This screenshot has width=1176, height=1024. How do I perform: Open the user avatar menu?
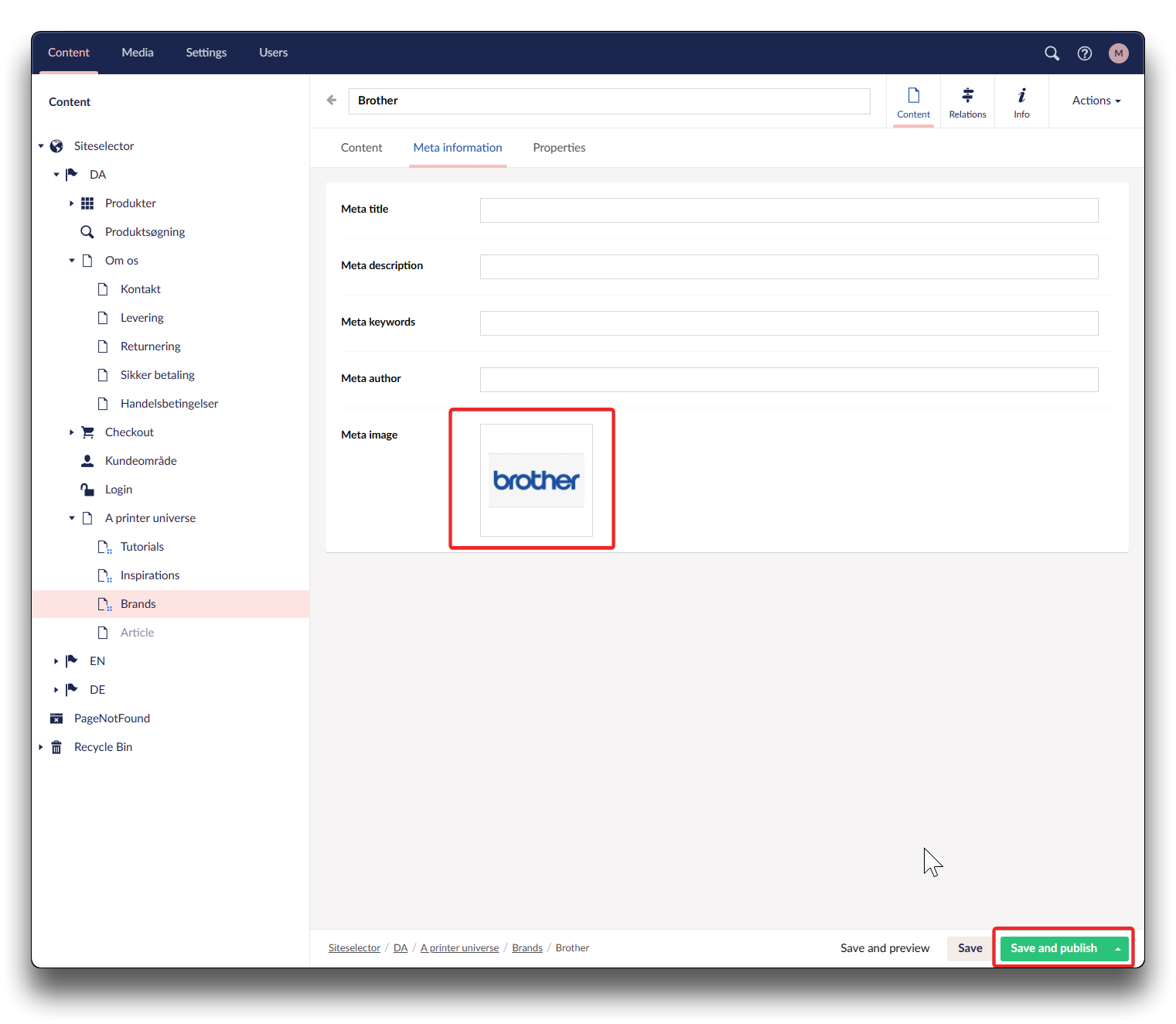[x=1118, y=53]
